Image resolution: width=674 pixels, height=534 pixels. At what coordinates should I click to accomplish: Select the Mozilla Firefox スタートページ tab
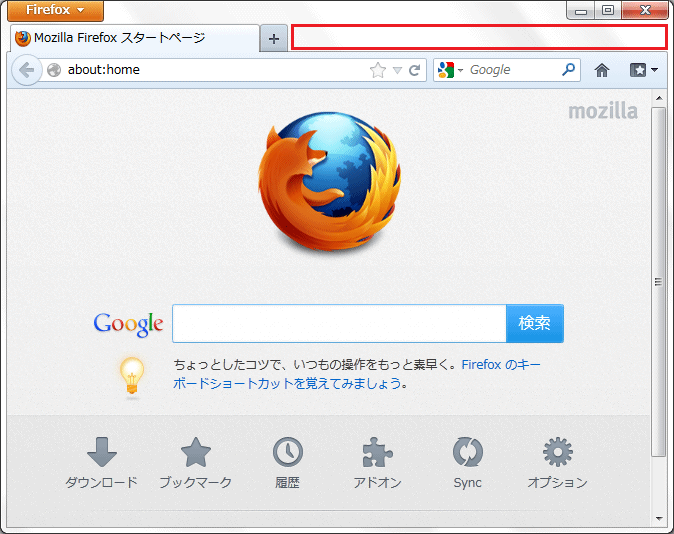pyautogui.click(x=135, y=38)
